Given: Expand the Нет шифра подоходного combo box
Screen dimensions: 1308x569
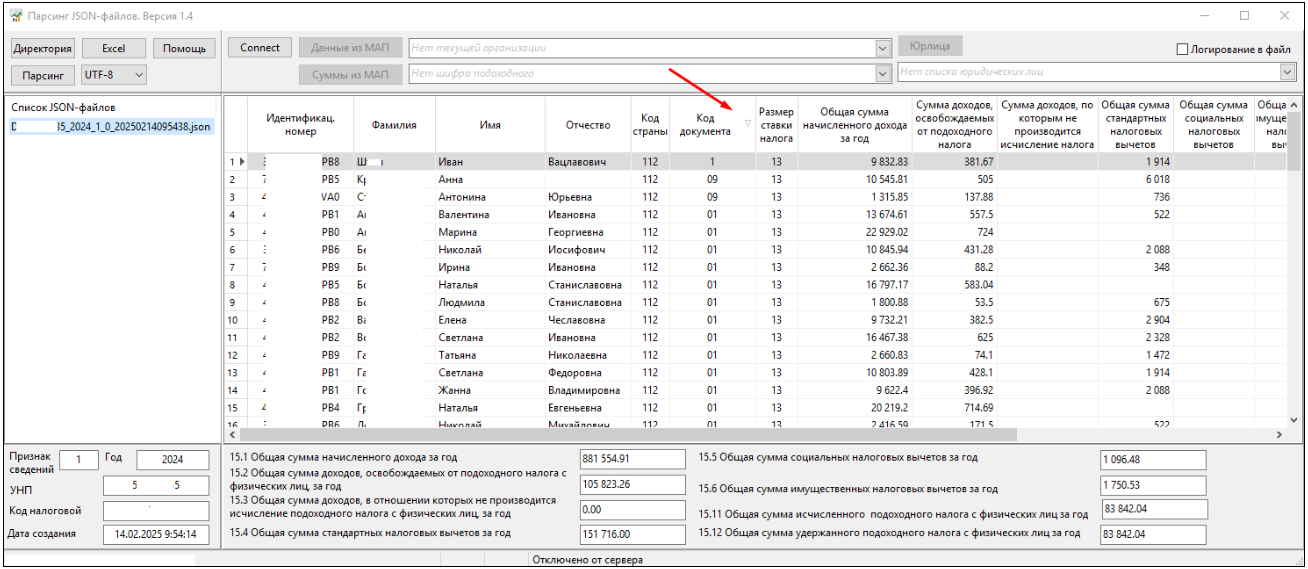Looking at the screenshot, I should (x=882, y=73).
